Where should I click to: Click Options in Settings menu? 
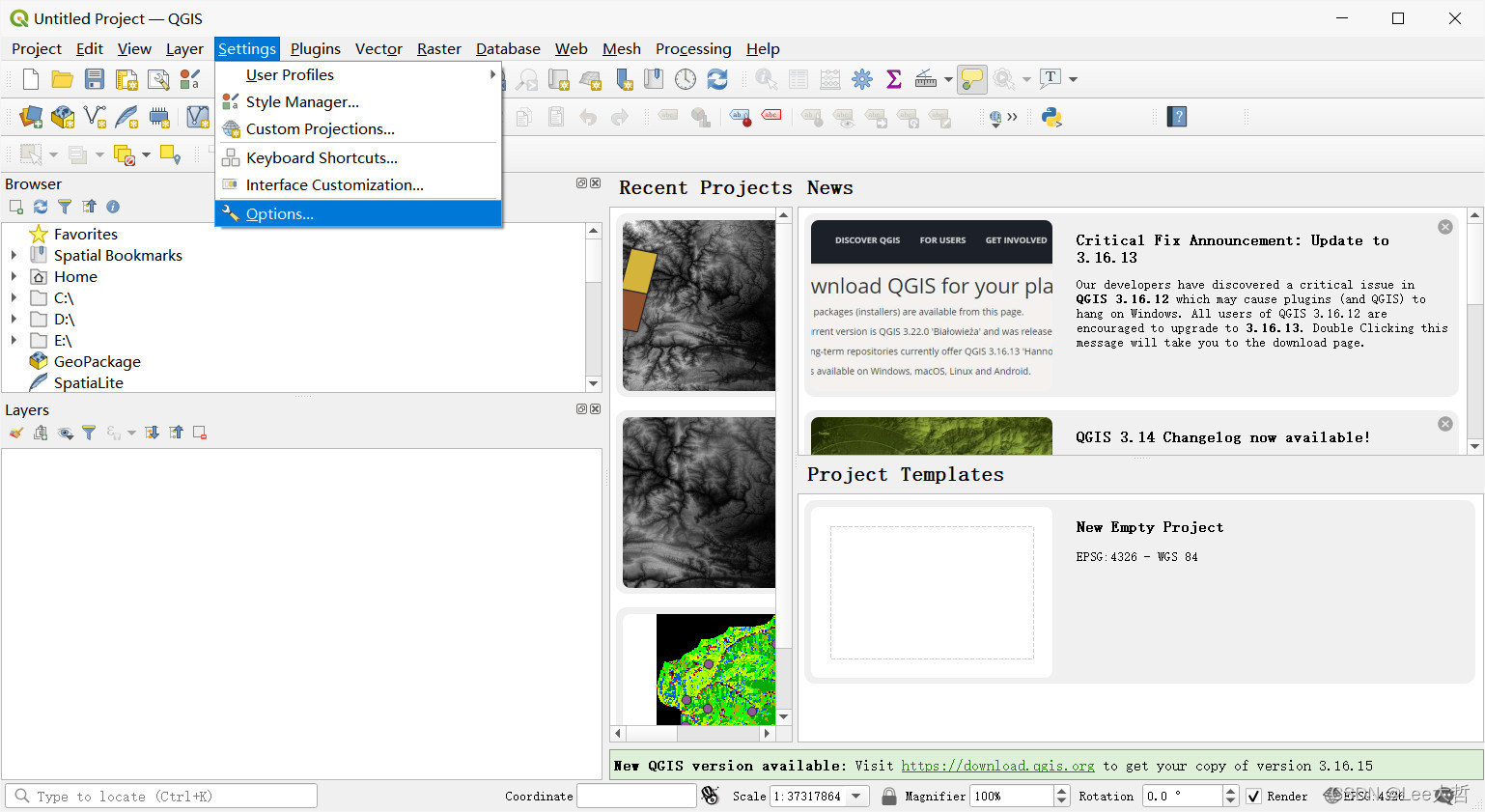358,213
